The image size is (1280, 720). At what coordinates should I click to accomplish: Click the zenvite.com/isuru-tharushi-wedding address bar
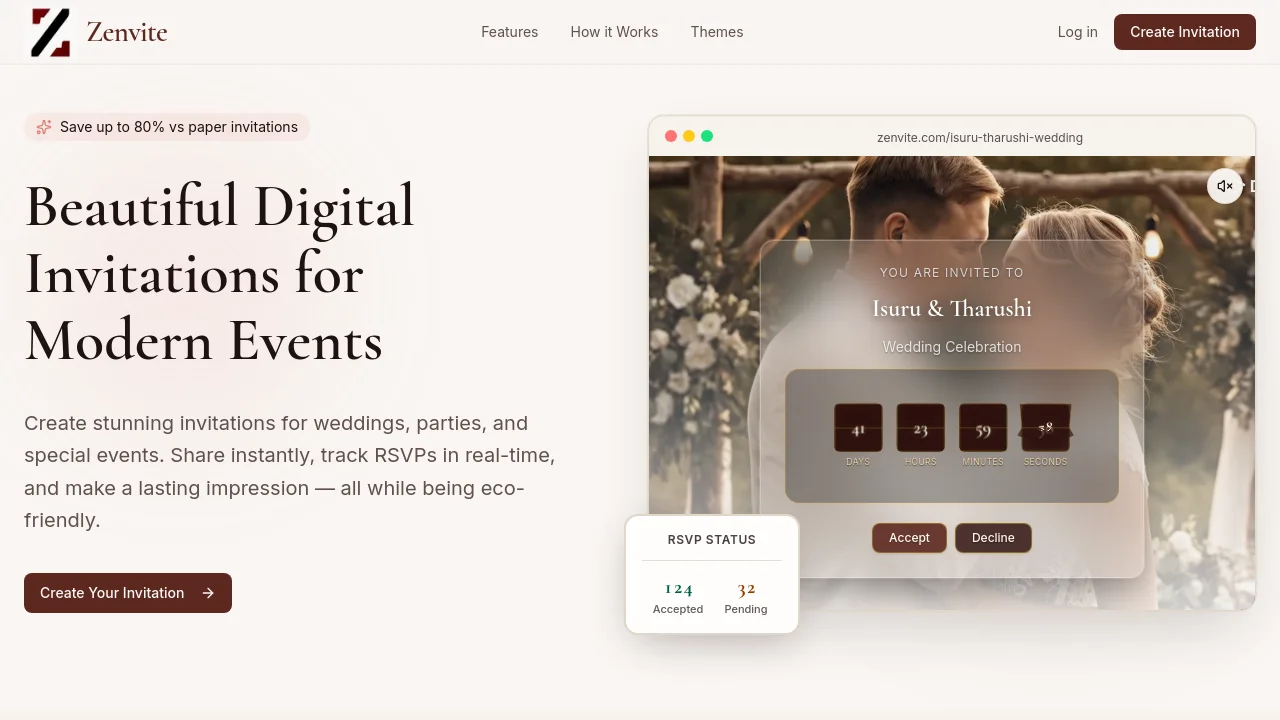[x=980, y=137]
